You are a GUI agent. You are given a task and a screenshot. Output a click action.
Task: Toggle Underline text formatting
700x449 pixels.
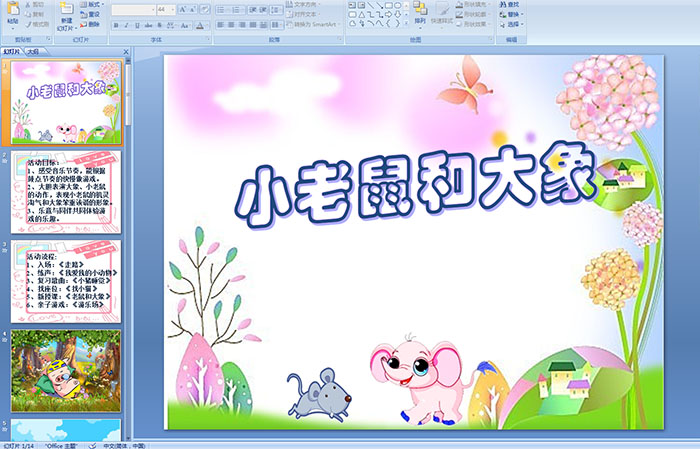tap(137, 25)
